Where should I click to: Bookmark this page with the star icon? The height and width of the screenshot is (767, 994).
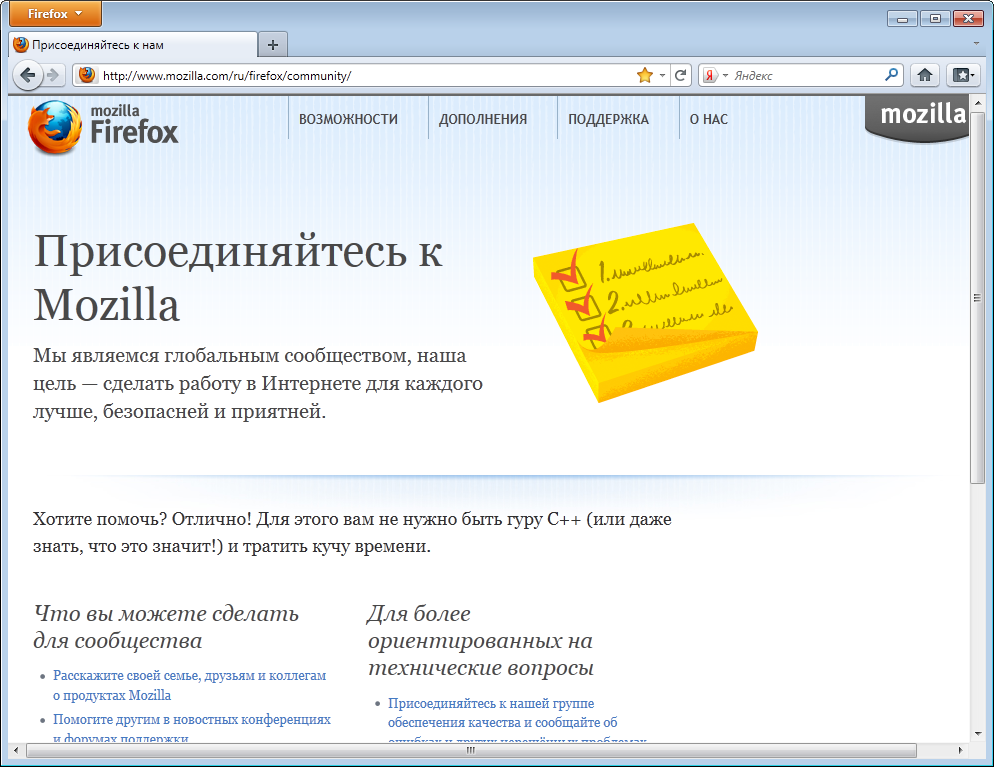[645, 75]
